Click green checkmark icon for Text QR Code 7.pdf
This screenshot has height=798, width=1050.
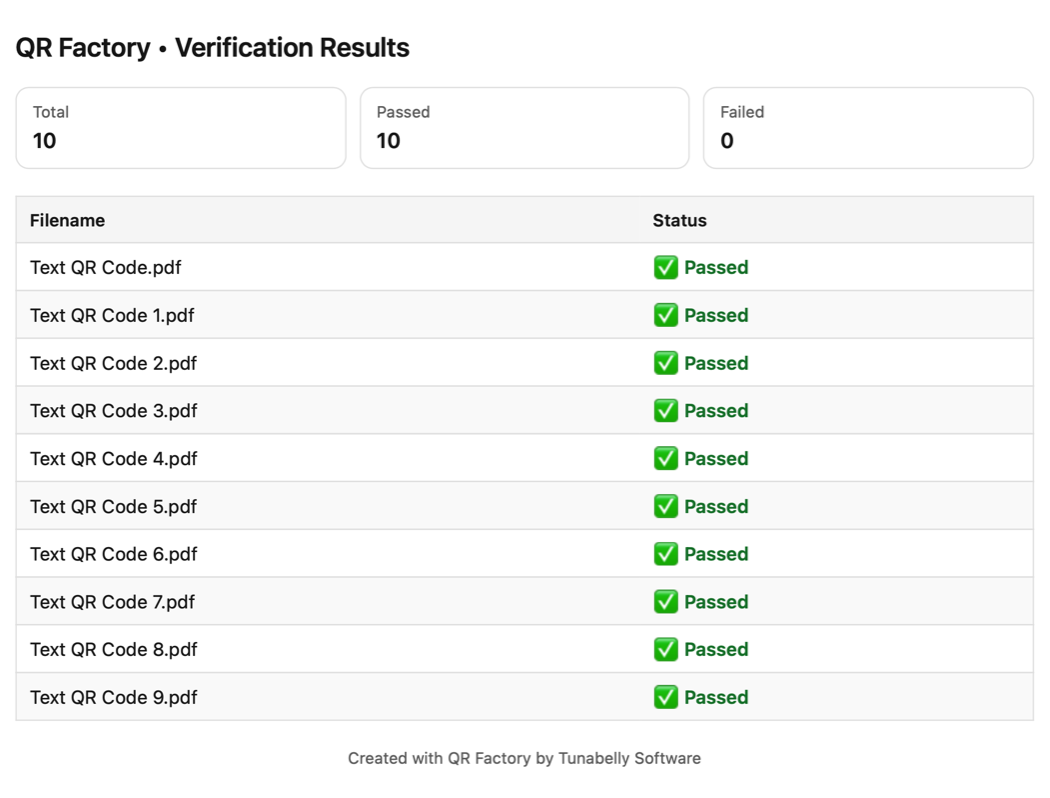point(666,602)
